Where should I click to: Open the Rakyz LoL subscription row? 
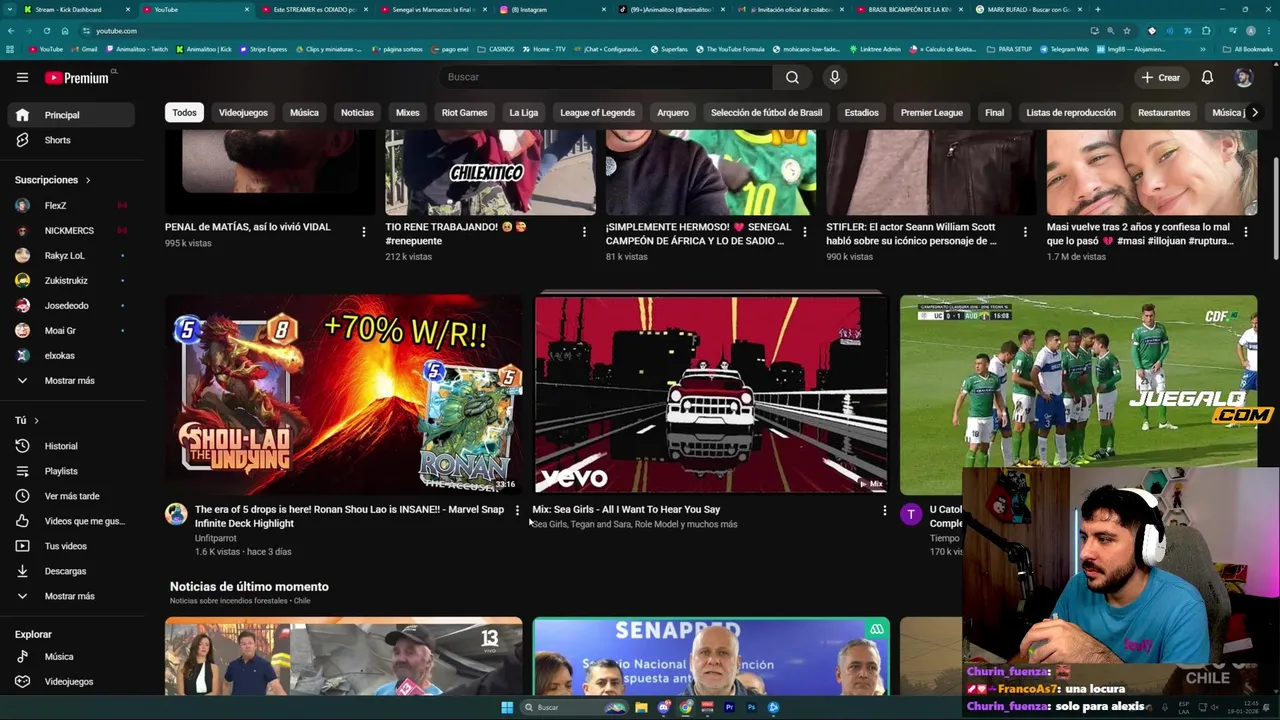(x=71, y=255)
